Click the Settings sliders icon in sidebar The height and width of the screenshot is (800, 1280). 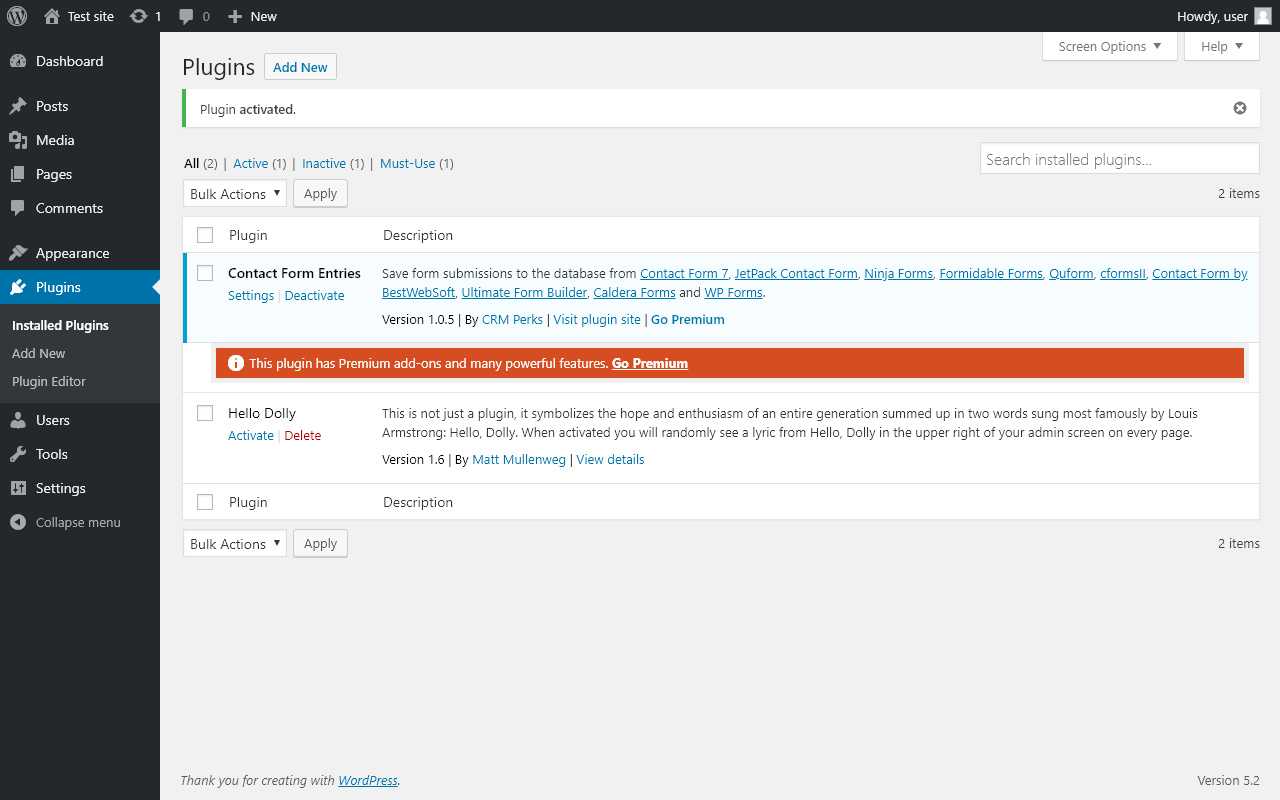pyautogui.click(x=18, y=488)
